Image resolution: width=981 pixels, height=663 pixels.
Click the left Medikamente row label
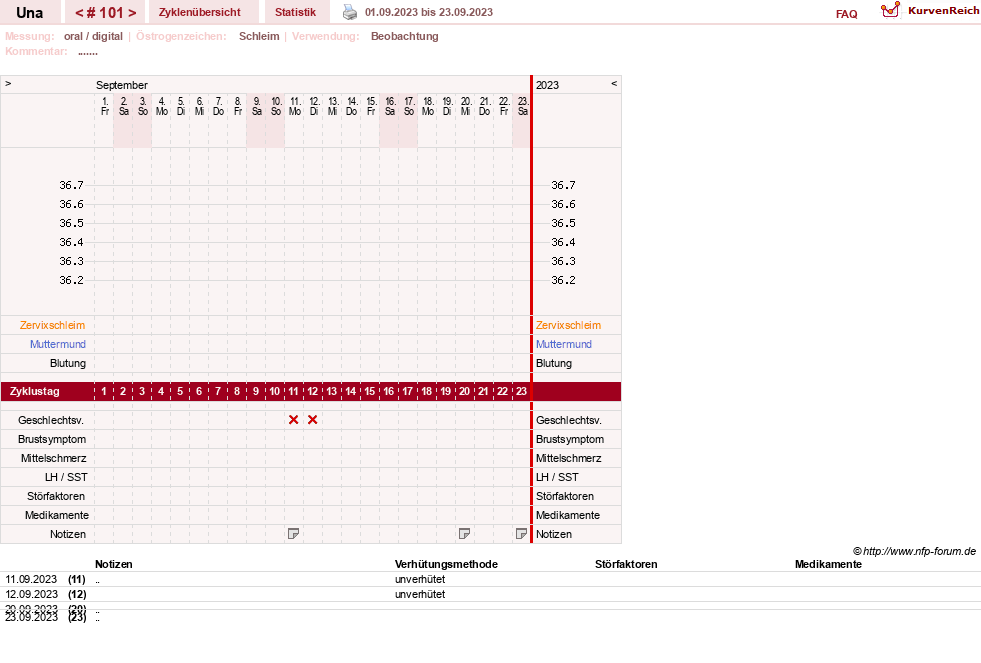(57, 515)
